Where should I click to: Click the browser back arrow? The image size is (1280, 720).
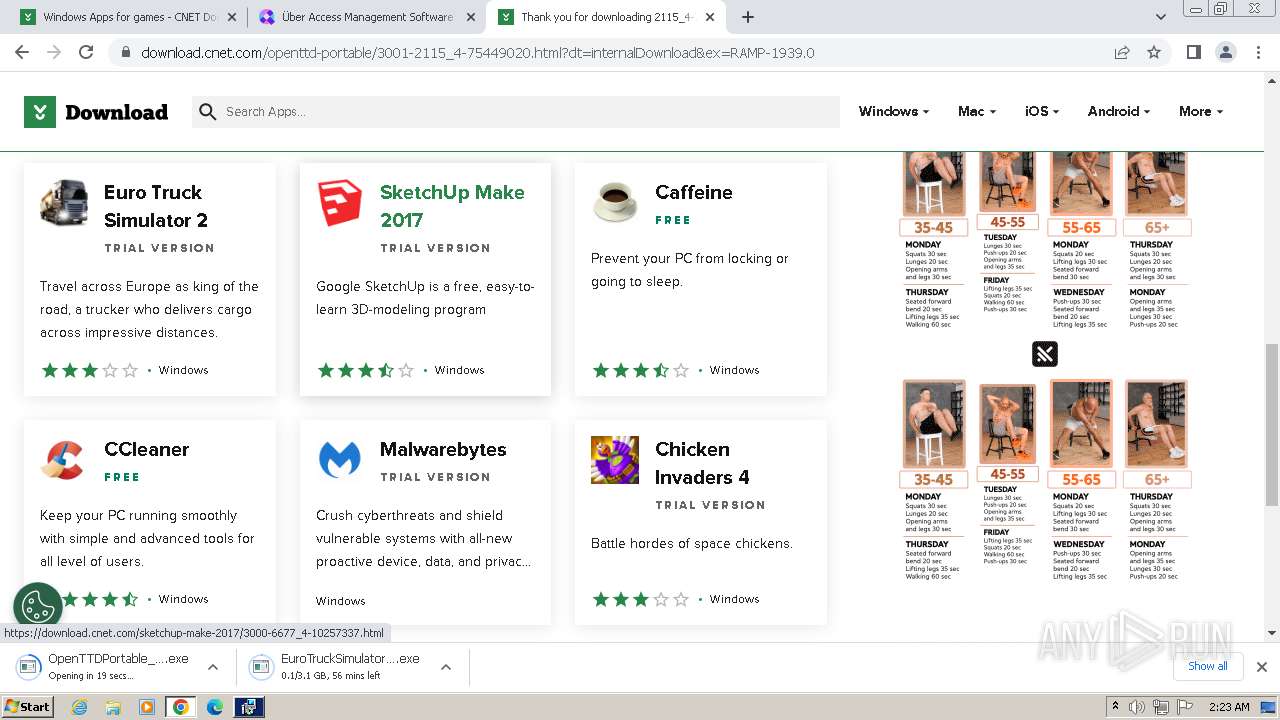click(x=22, y=52)
